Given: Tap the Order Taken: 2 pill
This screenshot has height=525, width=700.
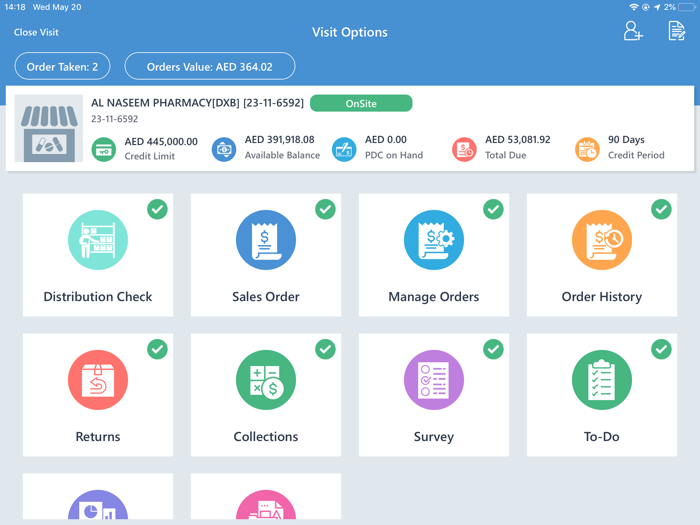Looking at the screenshot, I should click(62, 66).
